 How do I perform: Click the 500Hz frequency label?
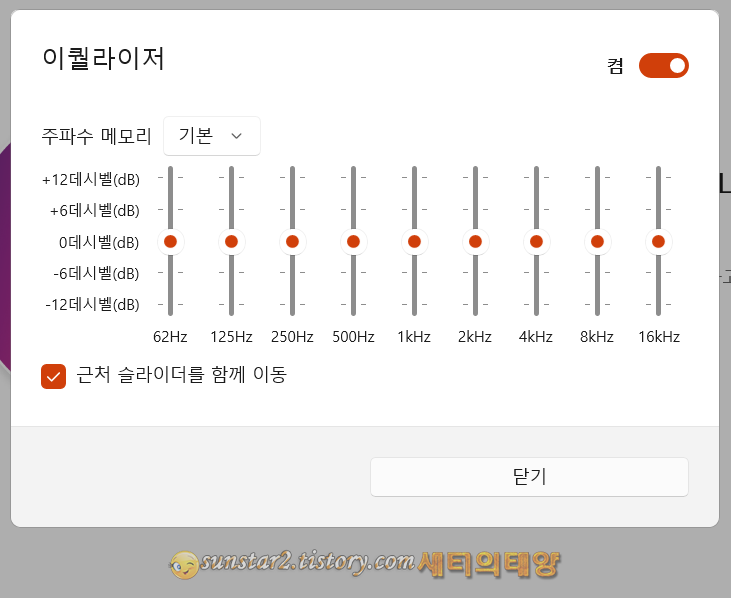coord(353,337)
